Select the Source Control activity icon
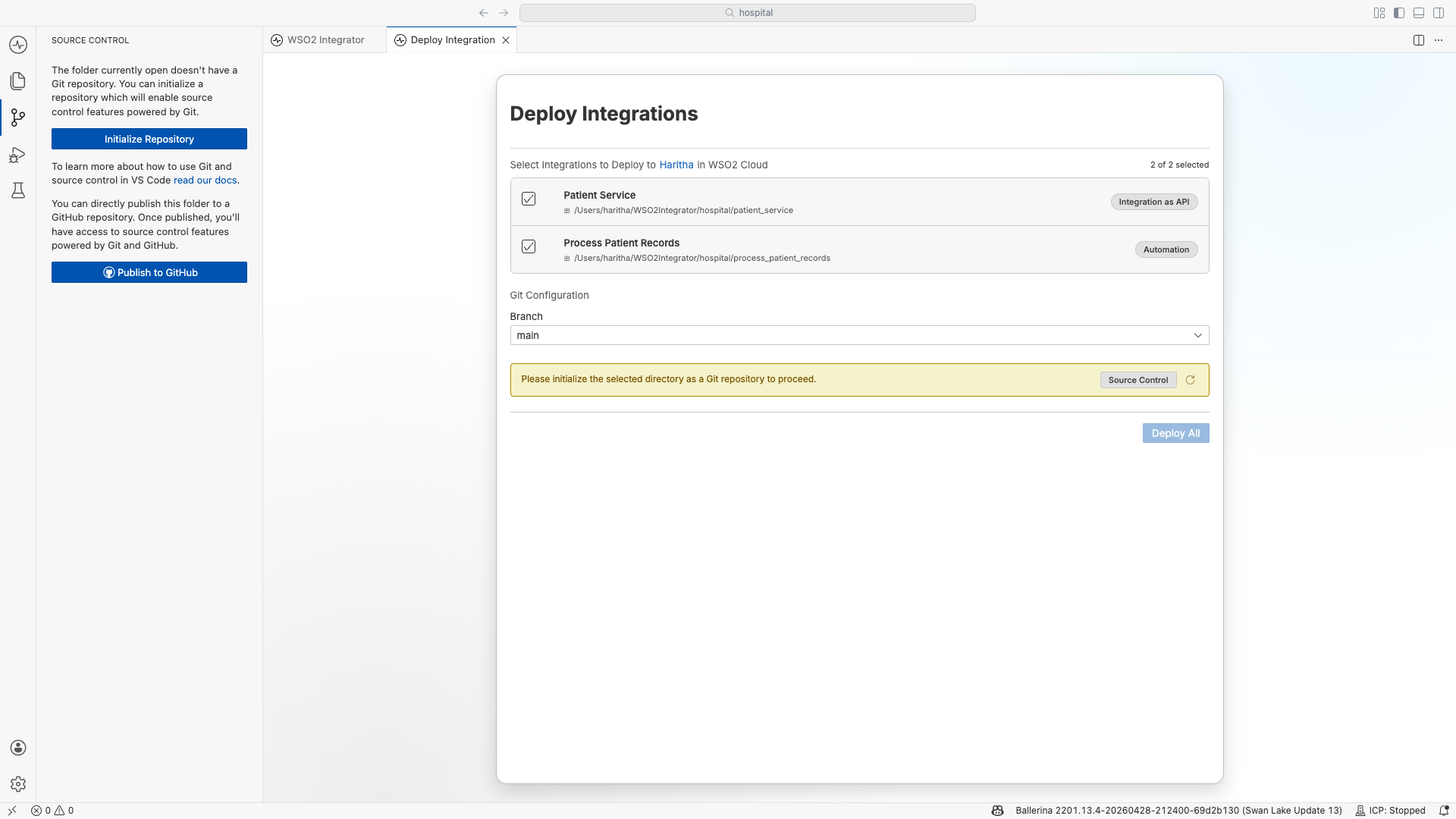The height and width of the screenshot is (819, 1456). [18, 118]
